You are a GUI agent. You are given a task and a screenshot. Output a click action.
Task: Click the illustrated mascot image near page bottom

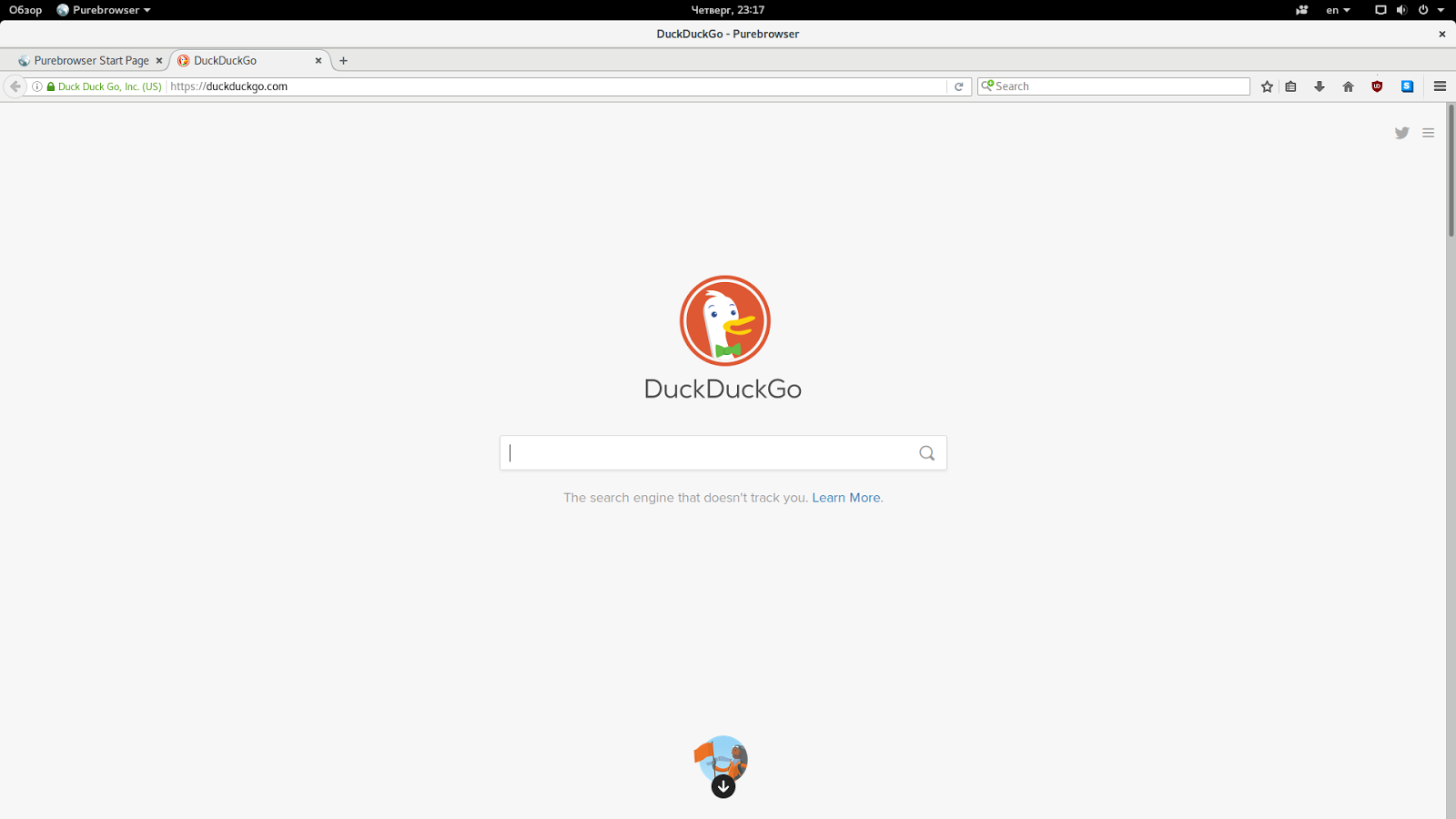click(722, 758)
